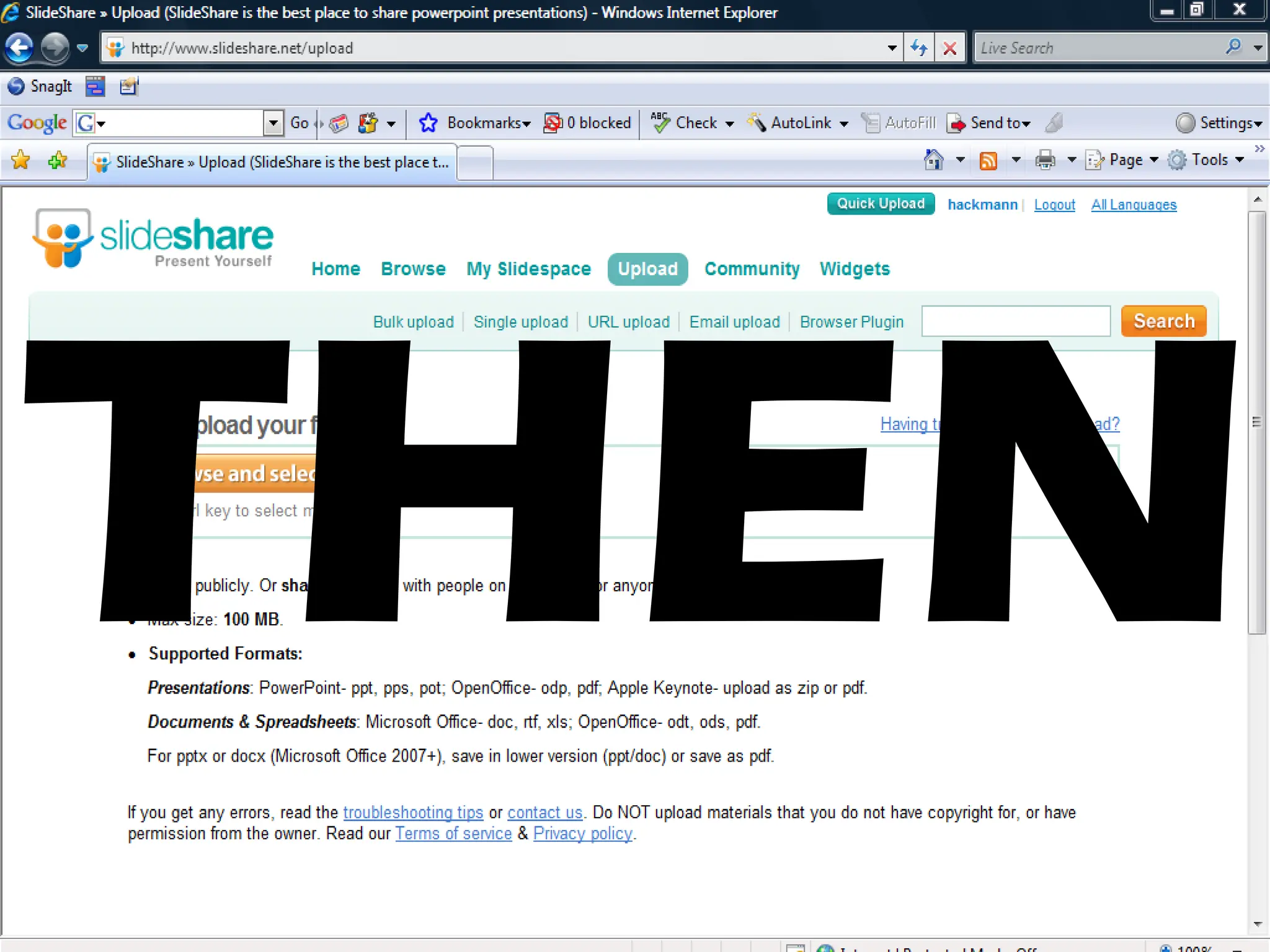This screenshot has height=952, width=1270.
Task: Open the address bar URL dropdown
Action: tap(892, 48)
